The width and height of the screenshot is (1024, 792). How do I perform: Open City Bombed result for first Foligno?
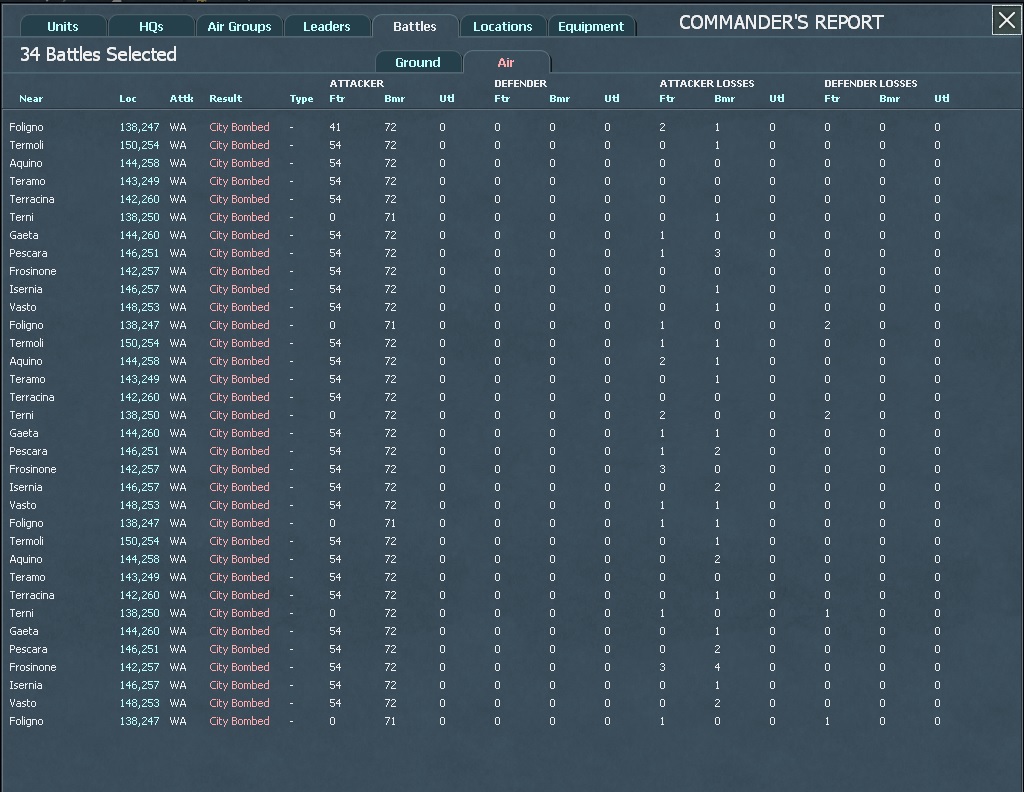point(239,127)
